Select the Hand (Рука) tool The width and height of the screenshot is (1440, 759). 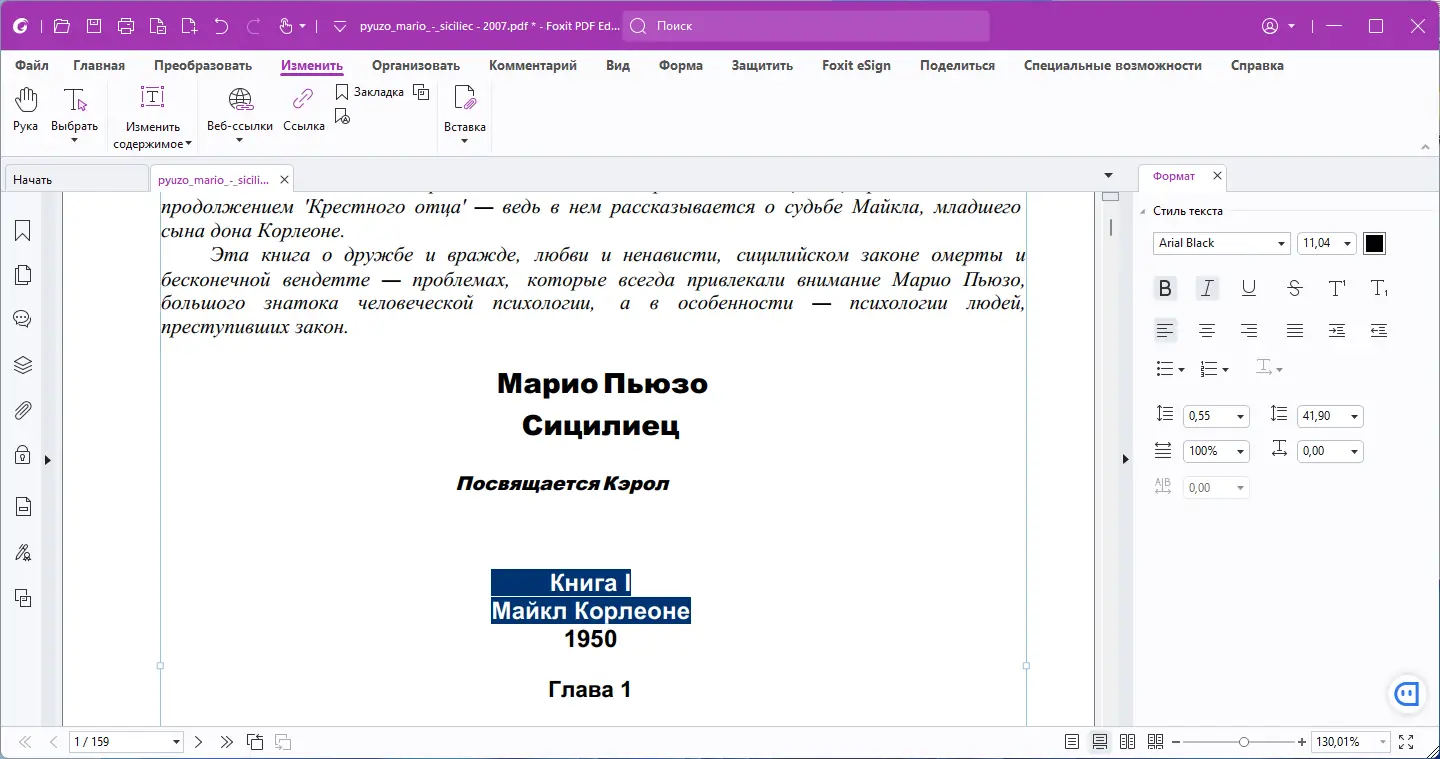coord(26,110)
